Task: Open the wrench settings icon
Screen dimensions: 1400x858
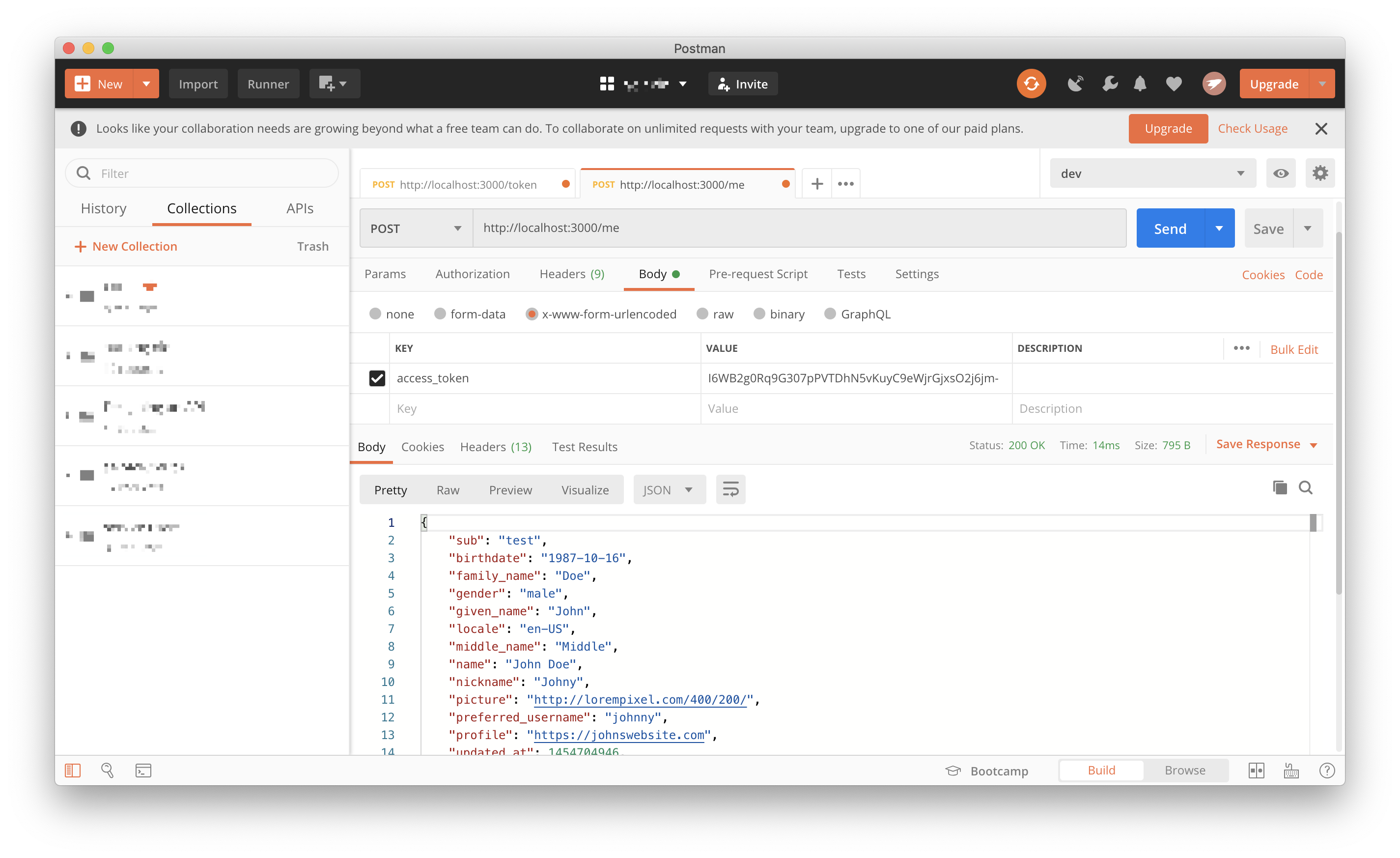Action: (x=1109, y=84)
